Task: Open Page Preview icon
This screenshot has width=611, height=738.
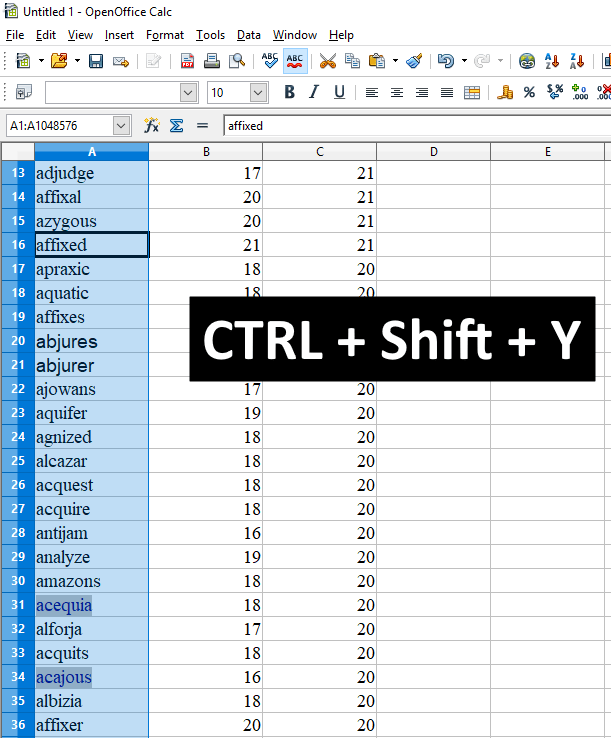Action: (x=237, y=61)
